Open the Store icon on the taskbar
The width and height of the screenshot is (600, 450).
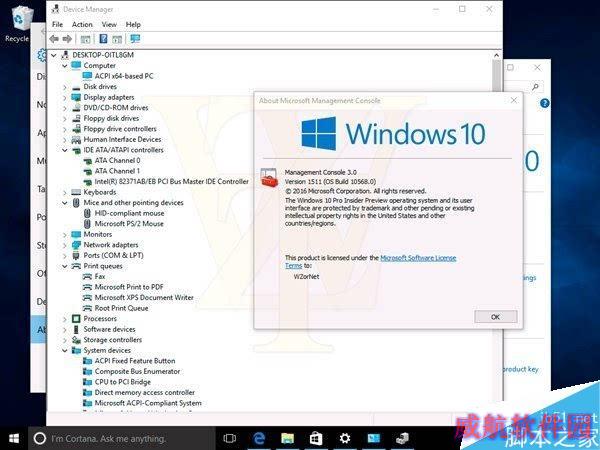point(316,438)
